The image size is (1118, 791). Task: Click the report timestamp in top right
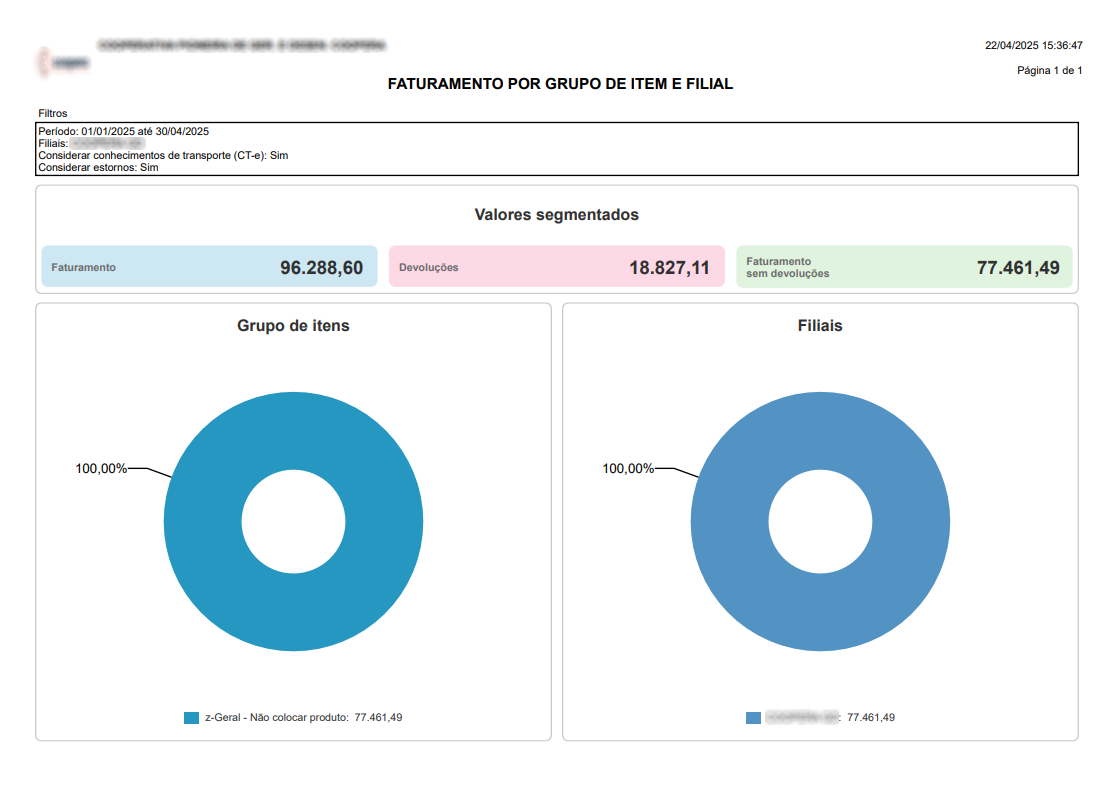[x=1033, y=45]
